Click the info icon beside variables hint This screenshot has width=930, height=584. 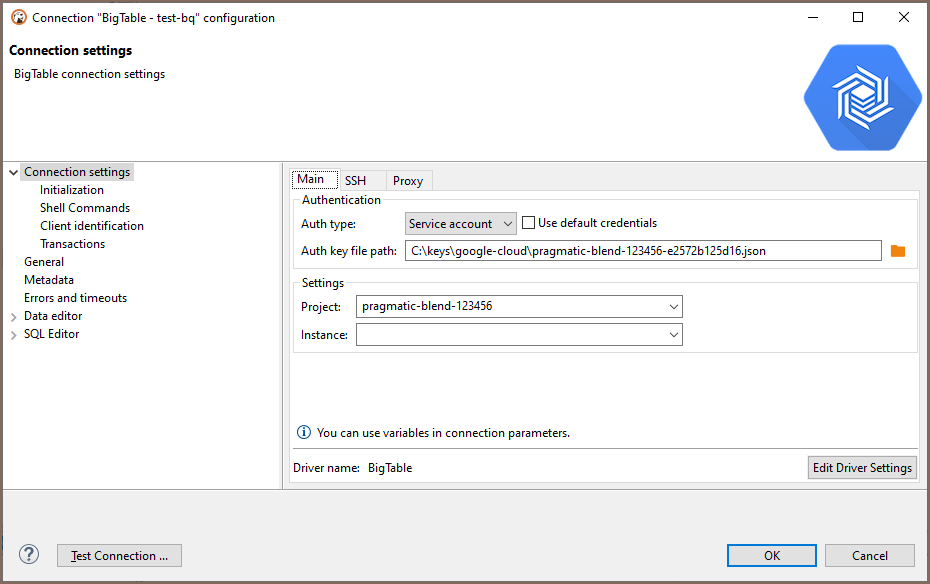[303, 433]
